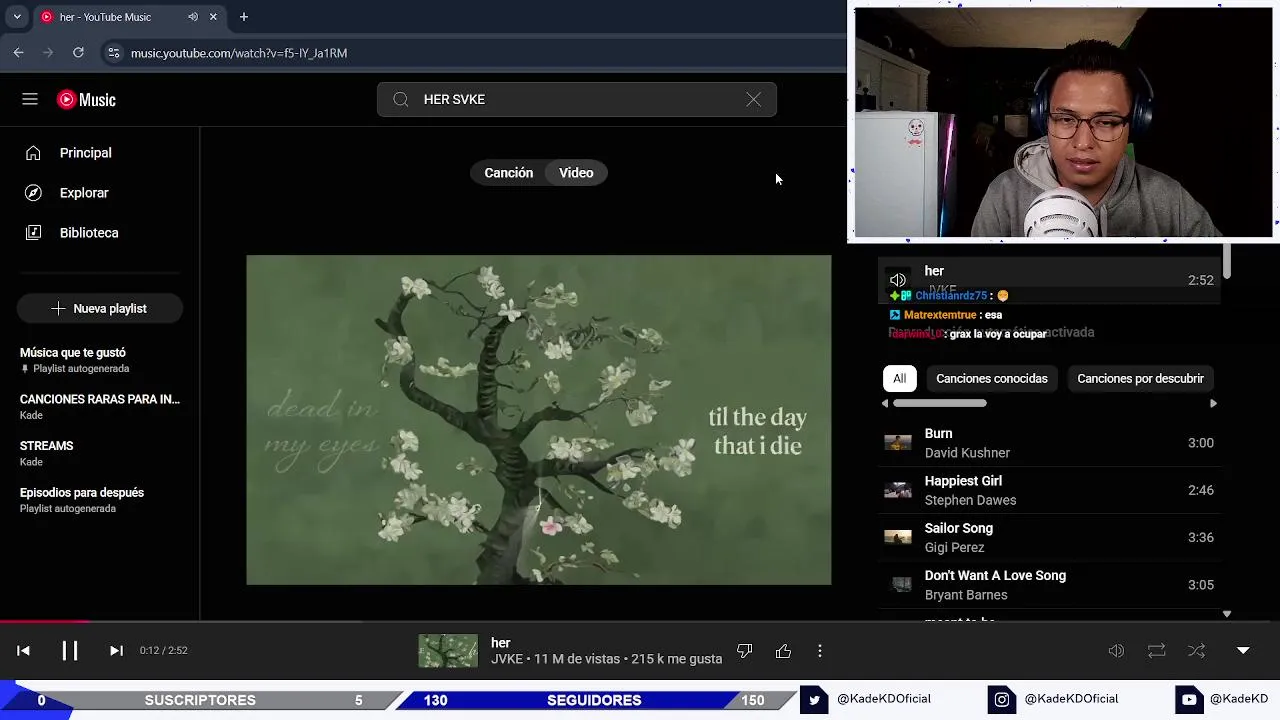Image resolution: width=1280 pixels, height=720 pixels.
Task: Clear the HER SVKE search text
Action: point(753,99)
